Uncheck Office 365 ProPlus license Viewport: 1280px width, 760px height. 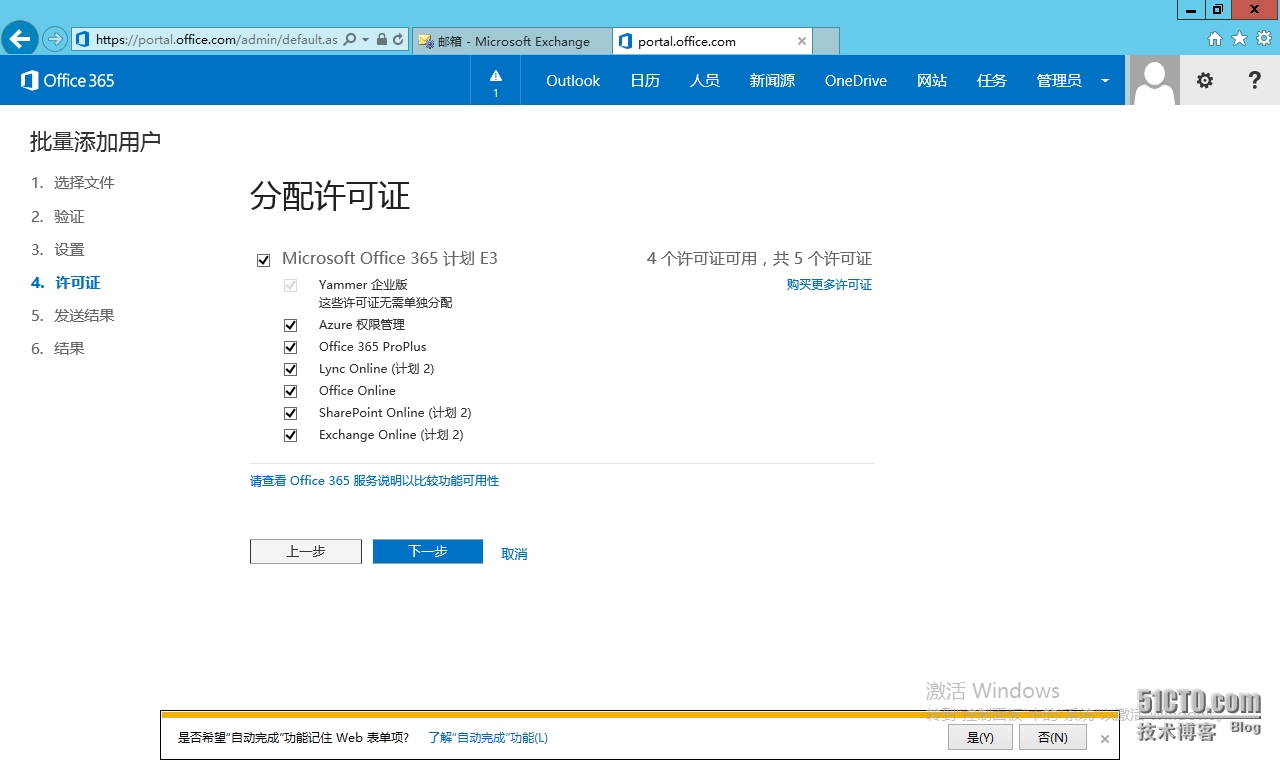tap(290, 347)
